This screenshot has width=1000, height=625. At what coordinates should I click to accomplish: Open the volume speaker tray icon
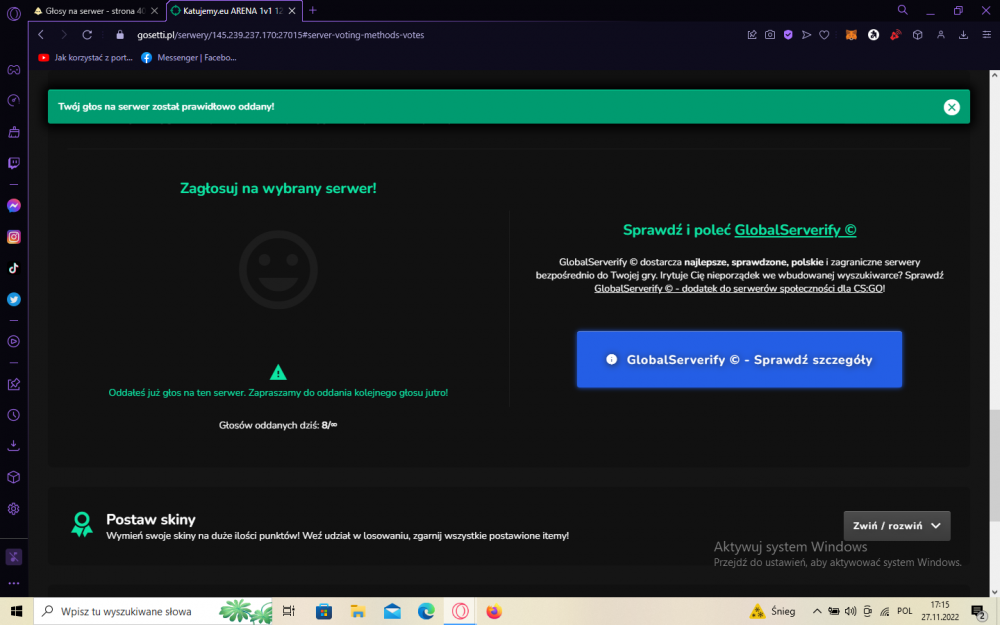coord(850,611)
